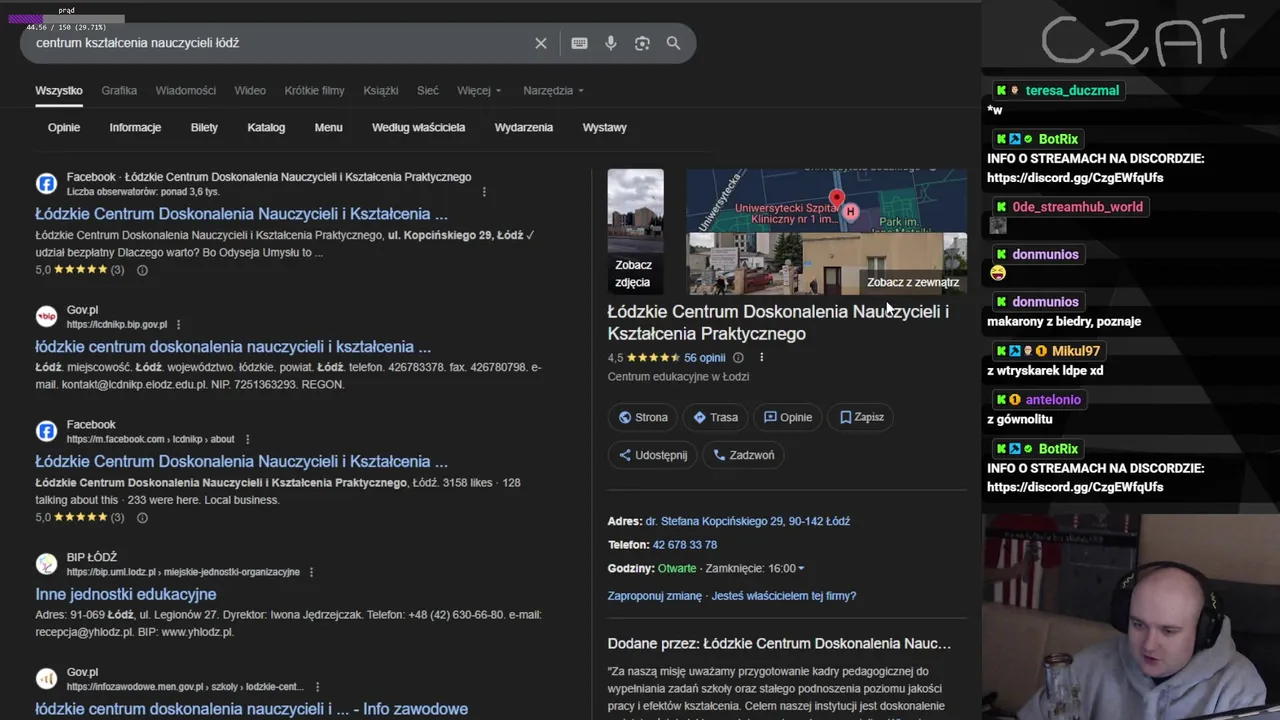This screenshot has width=1280, height=720.
Task: Switch to Wideo search tab
Action: [x=250, y=90]
